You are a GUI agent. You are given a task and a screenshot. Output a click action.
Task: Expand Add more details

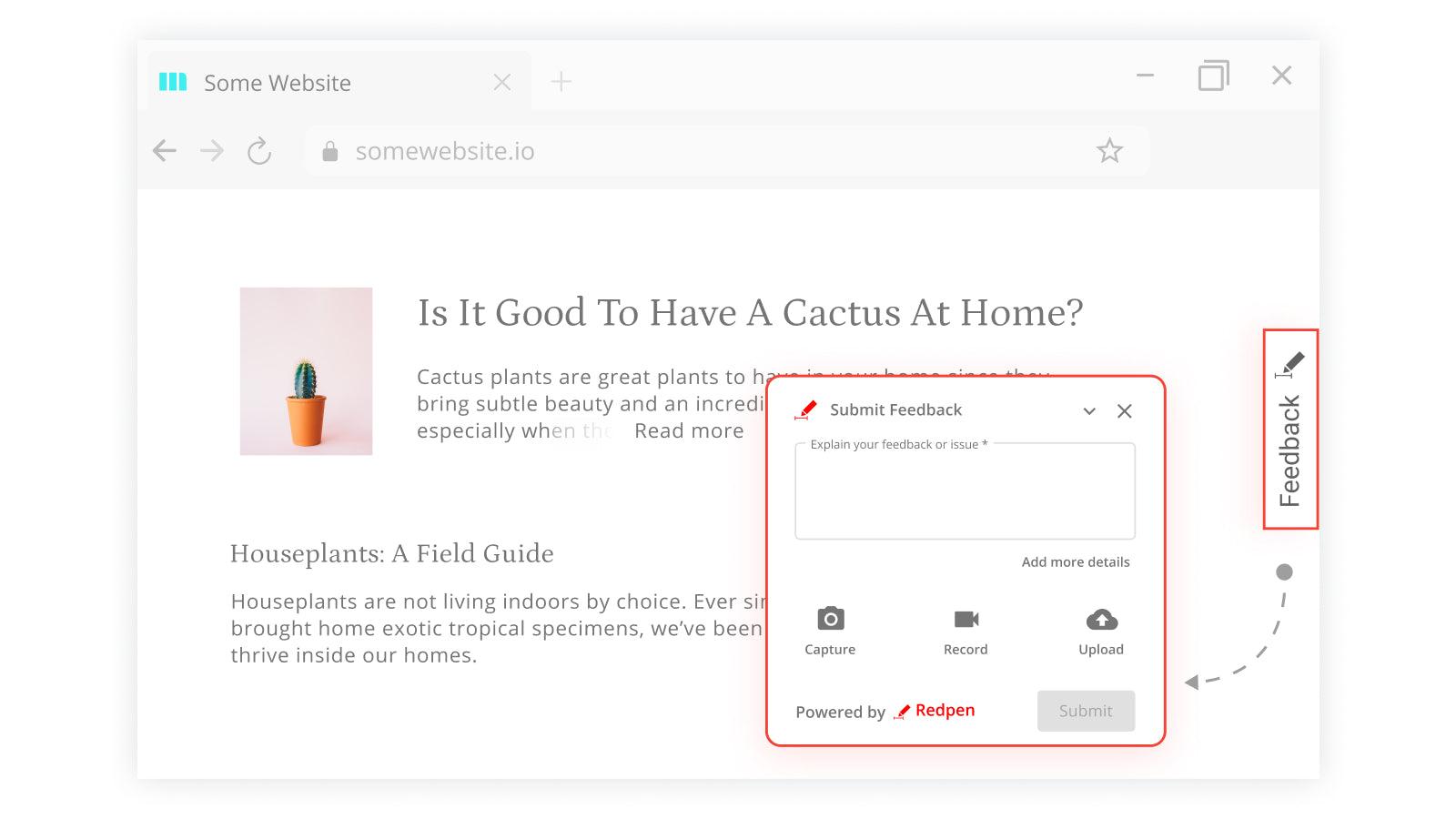click(1075, 562)
